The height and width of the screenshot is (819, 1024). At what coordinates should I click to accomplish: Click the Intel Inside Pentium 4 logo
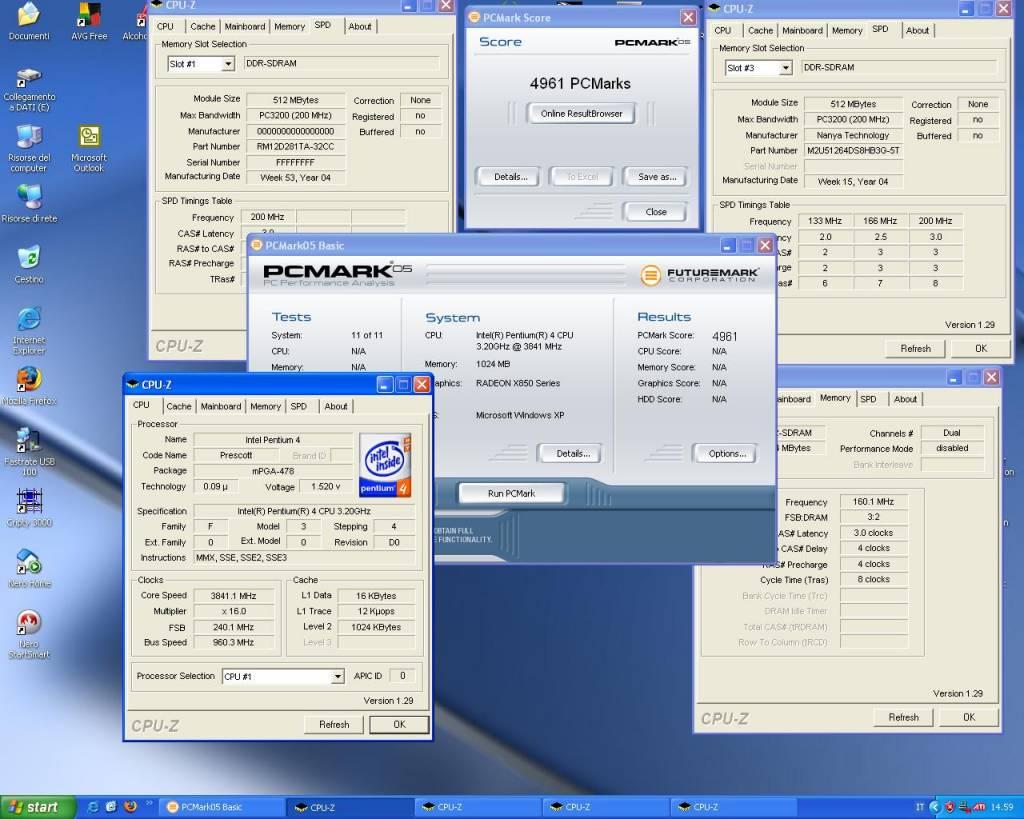(385, 465)
